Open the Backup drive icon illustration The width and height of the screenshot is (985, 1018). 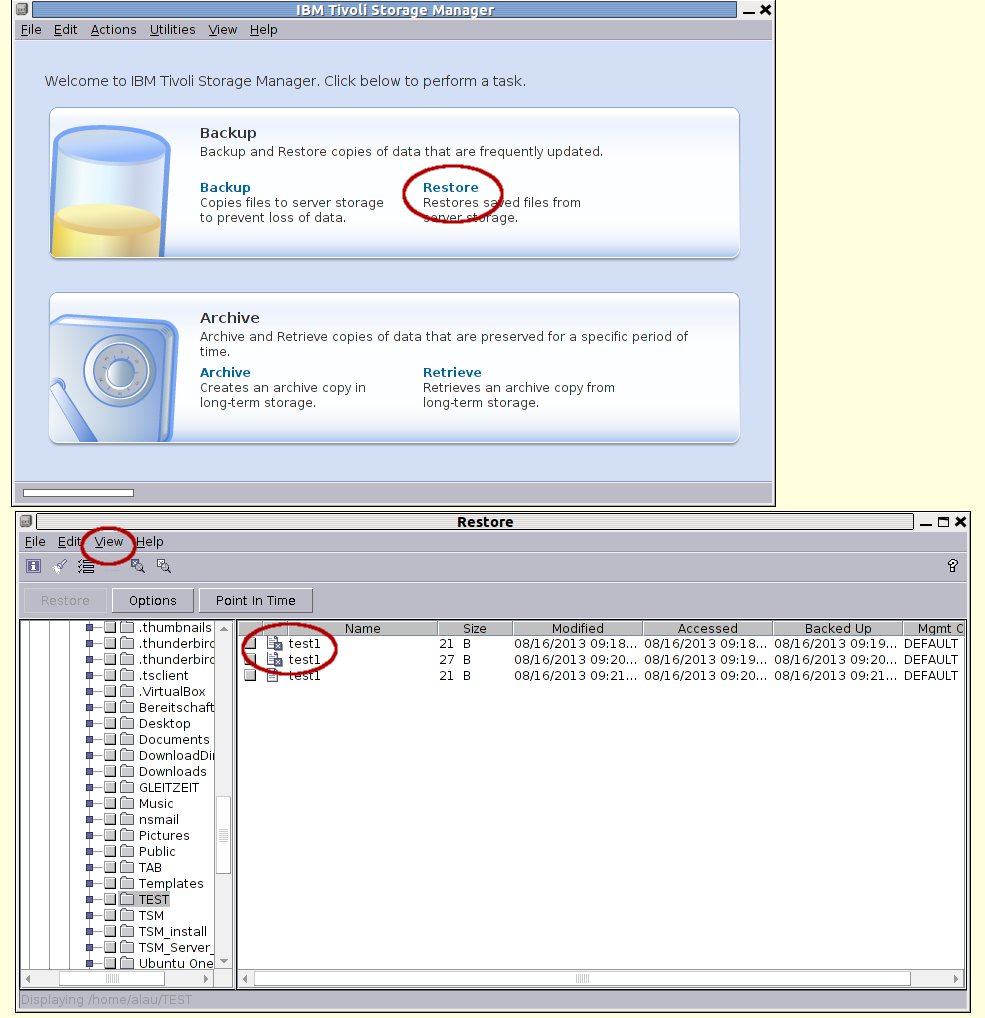point(110,185)
